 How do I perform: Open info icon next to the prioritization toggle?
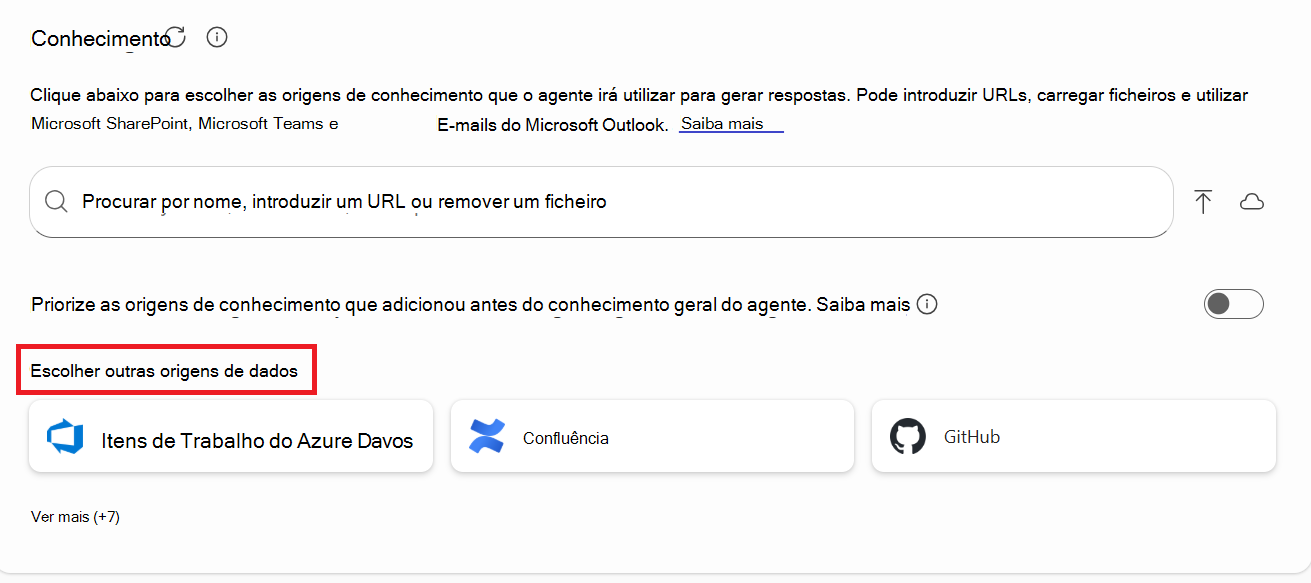click(926, 304)
